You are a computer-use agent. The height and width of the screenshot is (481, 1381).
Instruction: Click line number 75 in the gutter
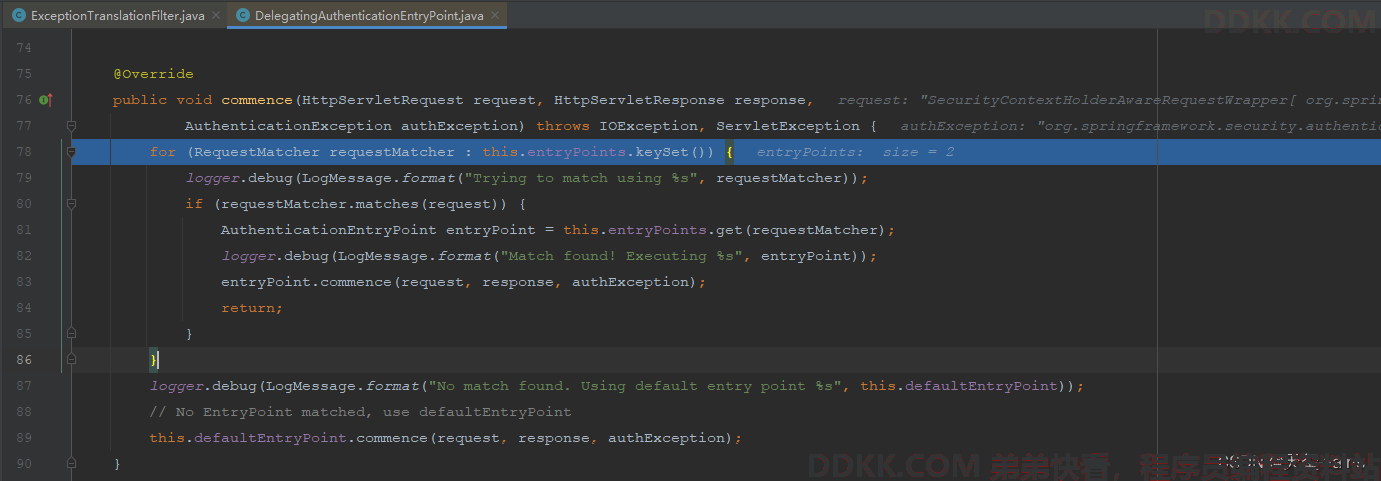pyautogui.click(x=24, y=74)
